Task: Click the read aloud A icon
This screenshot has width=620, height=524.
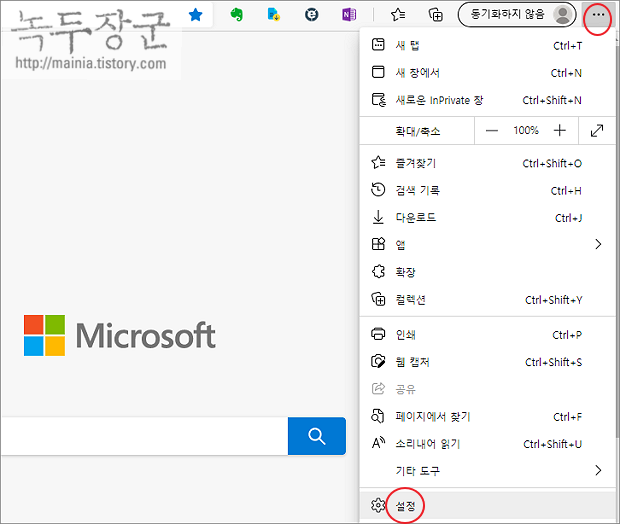Action: coord(378,443)
